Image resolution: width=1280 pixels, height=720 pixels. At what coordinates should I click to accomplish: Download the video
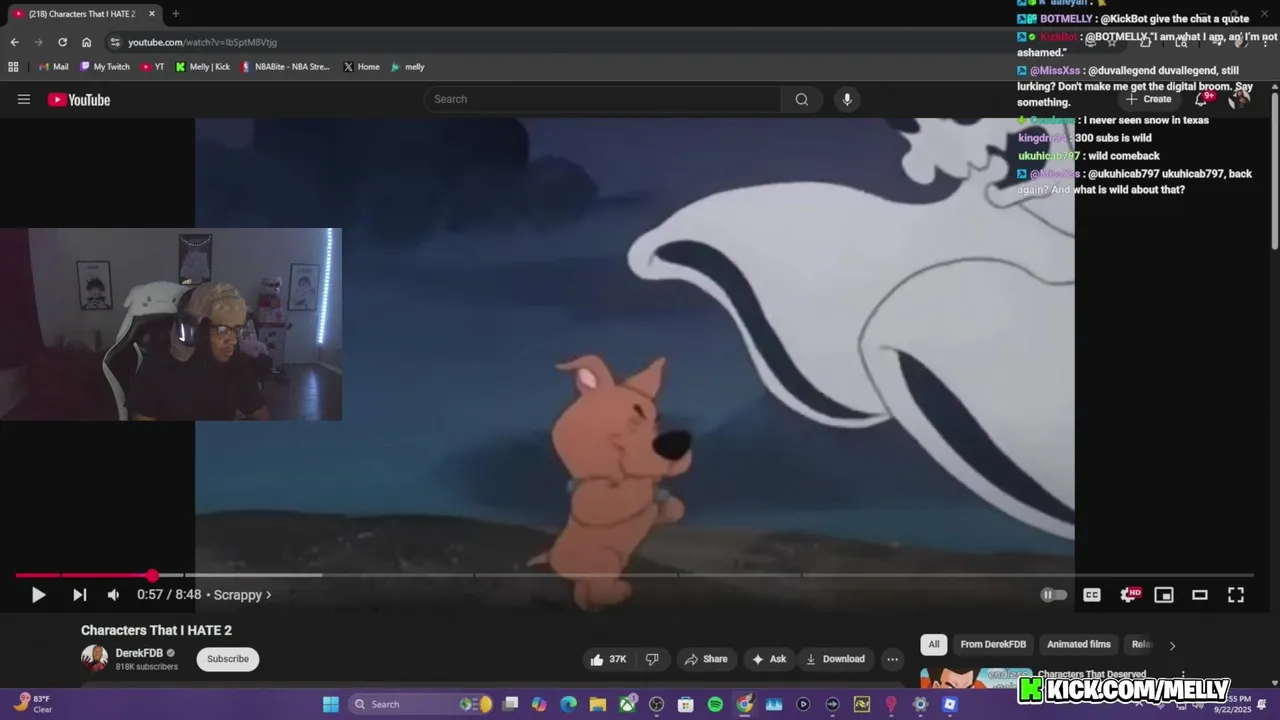coord(835,659)
